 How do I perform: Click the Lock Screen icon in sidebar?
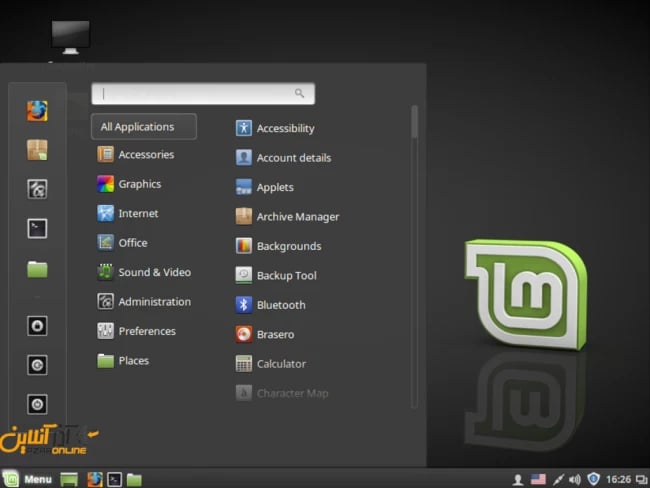pos(37,326)
